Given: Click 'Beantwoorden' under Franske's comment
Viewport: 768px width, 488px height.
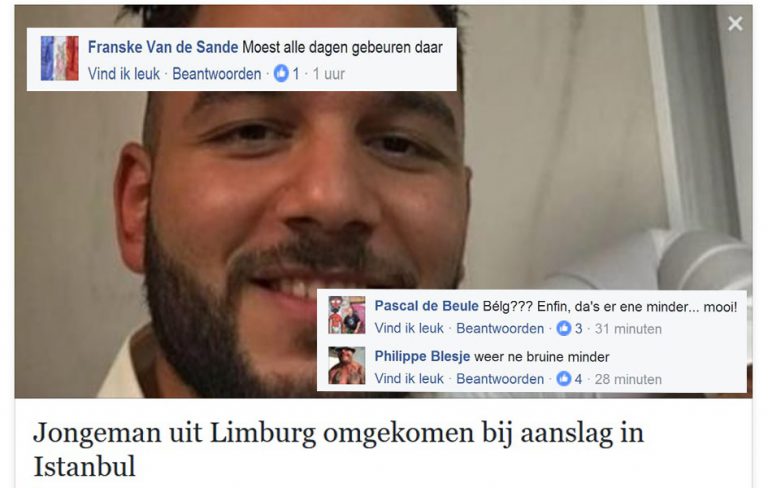Looking at the screenshot, I should click(216, 73).
